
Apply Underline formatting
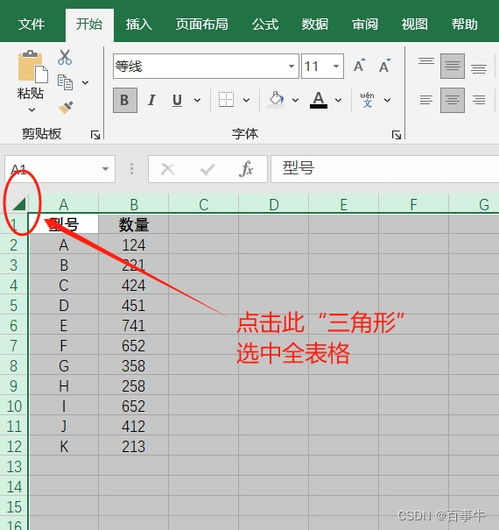pos(177,100)
